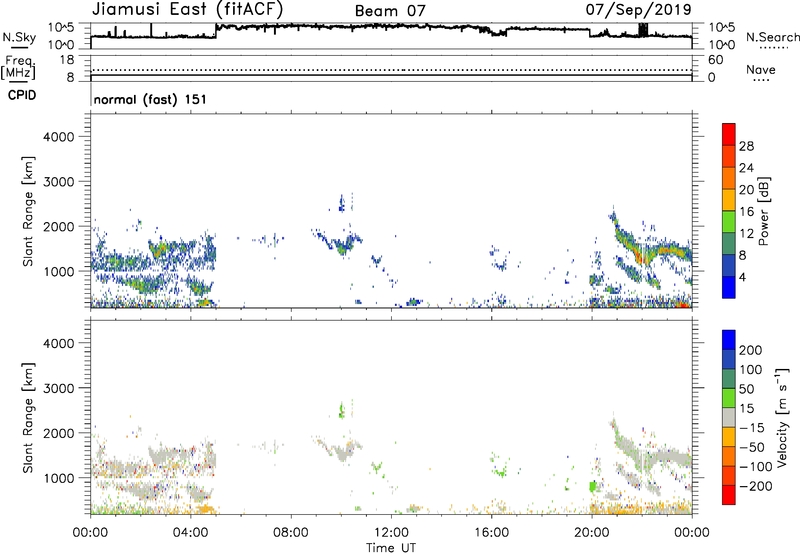The image size is (800, 554).
Task: Click the gray band of velocity colorbar
Action: [x=729, y=417]
